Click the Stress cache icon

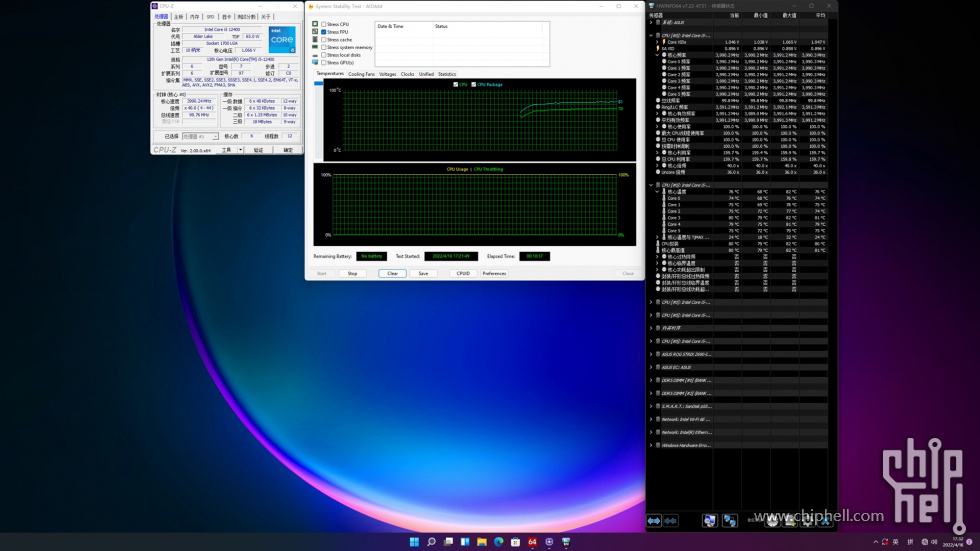(x=316, y=39)
